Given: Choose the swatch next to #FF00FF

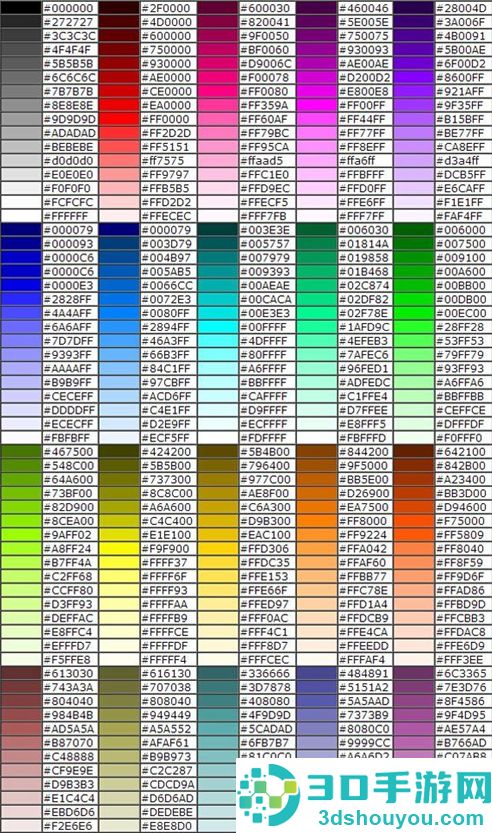Looking at the screenshot, I should [316, 105].
